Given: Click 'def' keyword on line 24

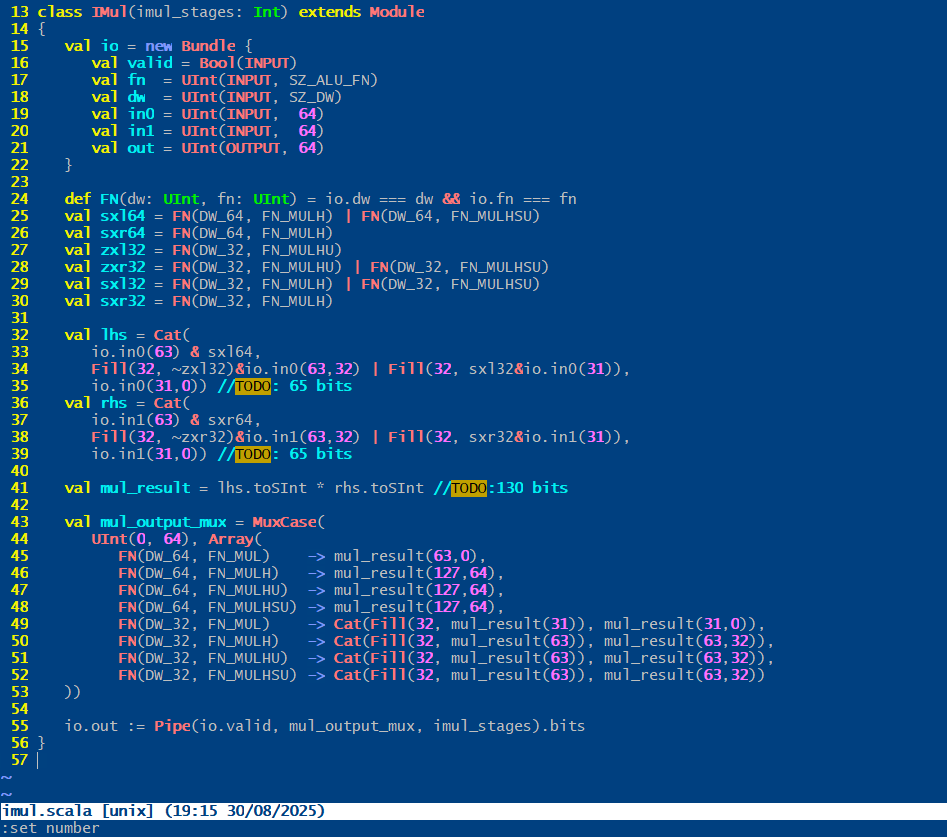Looking at the screenshot, I should pos(78,199).
